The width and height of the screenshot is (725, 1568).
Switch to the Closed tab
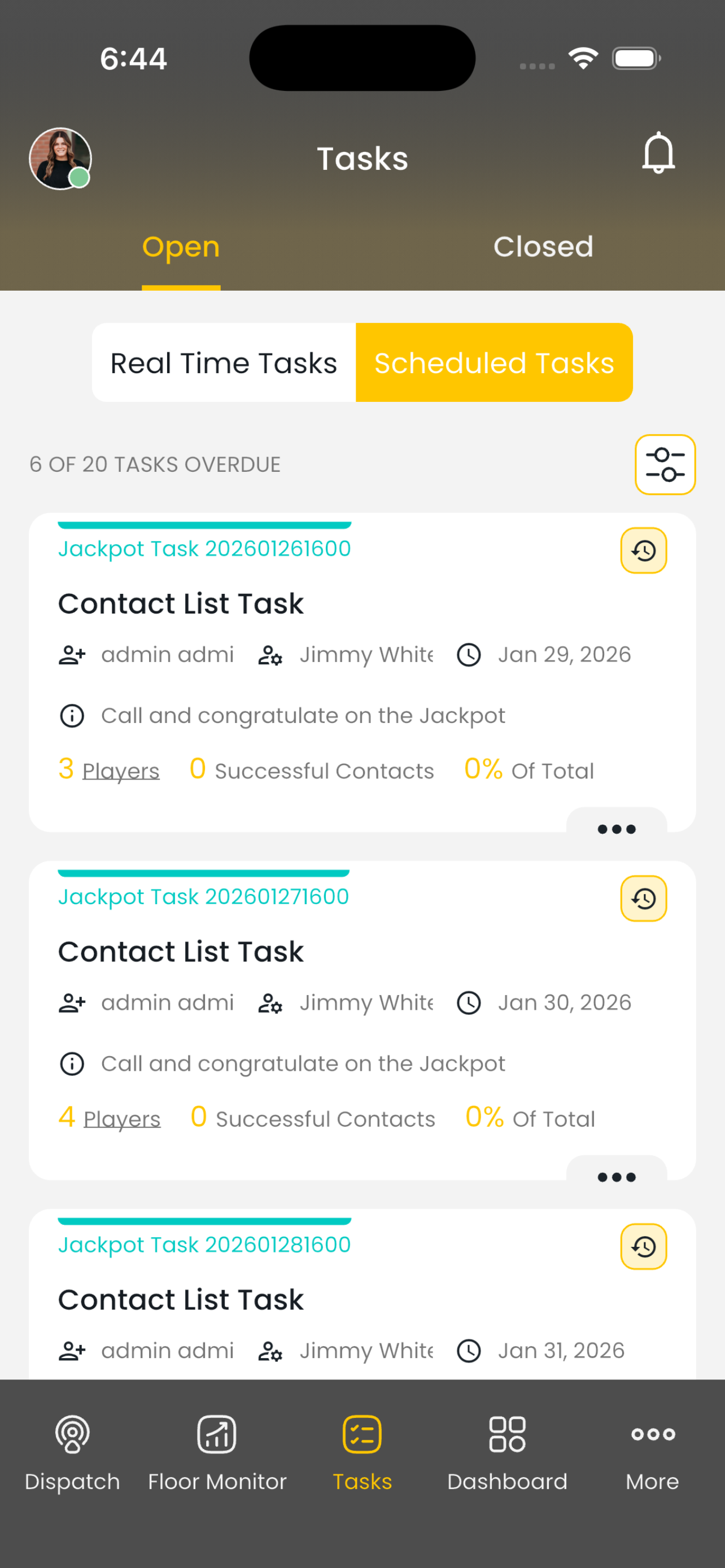click(x=543, y=247)
